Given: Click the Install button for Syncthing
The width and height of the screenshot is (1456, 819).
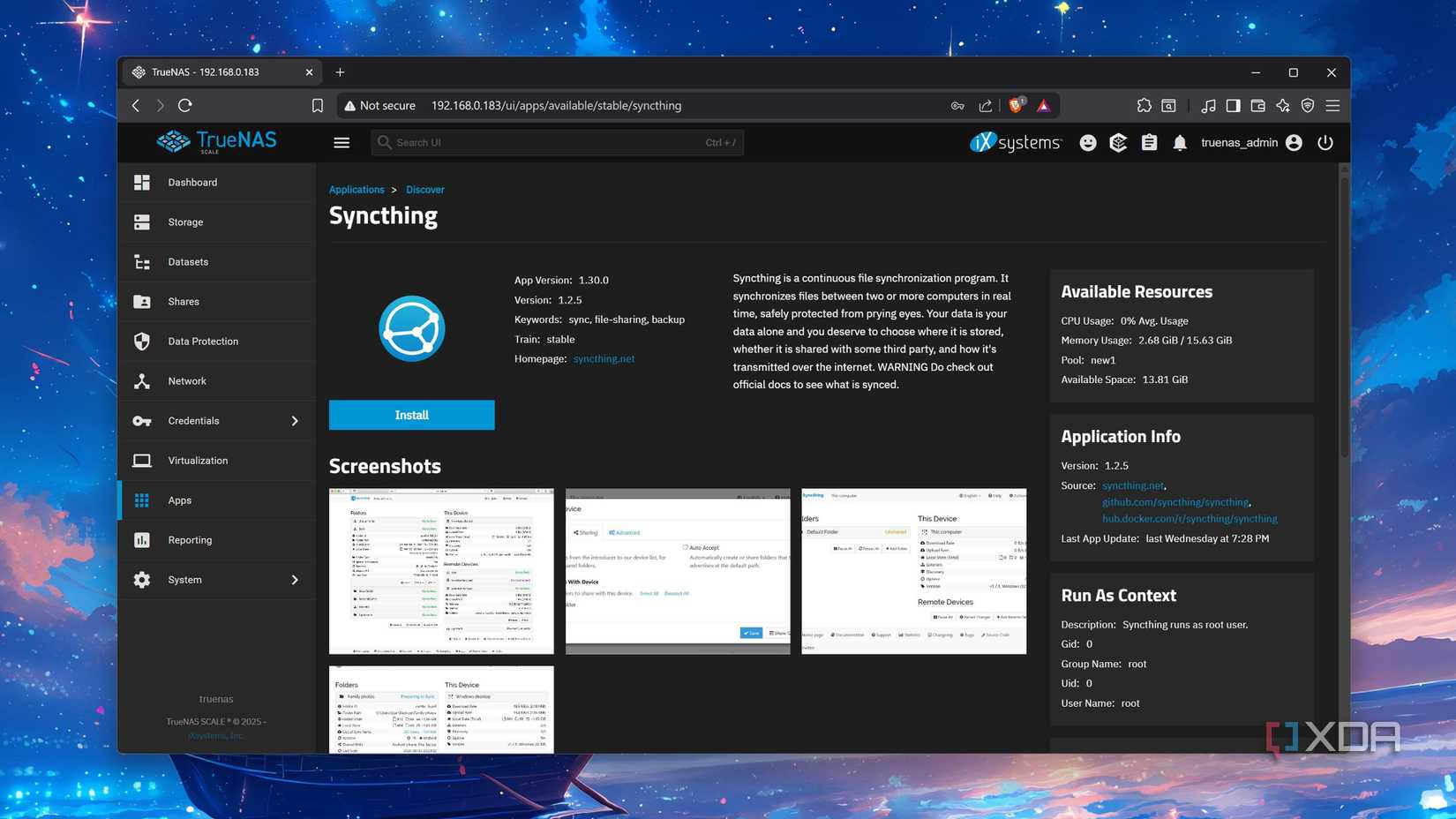Looking at the screenshot, I should [411, 415].
